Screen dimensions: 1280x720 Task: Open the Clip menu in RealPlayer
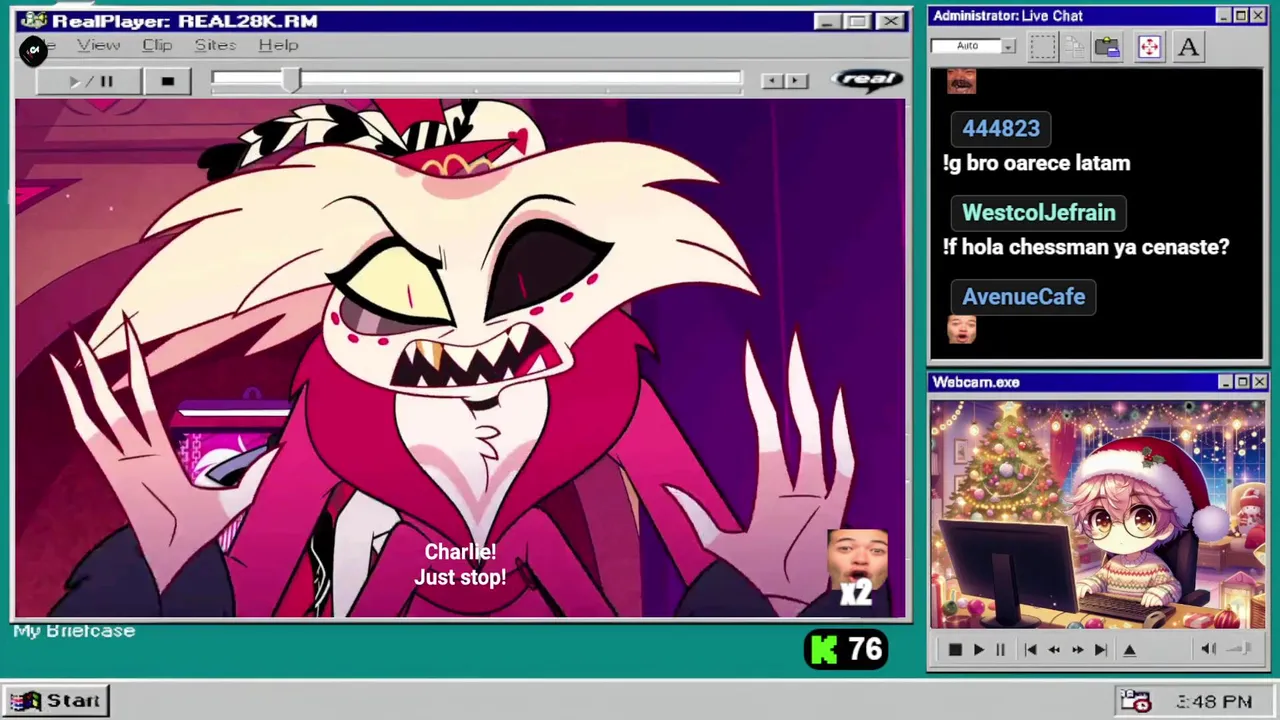click(157, 45)
